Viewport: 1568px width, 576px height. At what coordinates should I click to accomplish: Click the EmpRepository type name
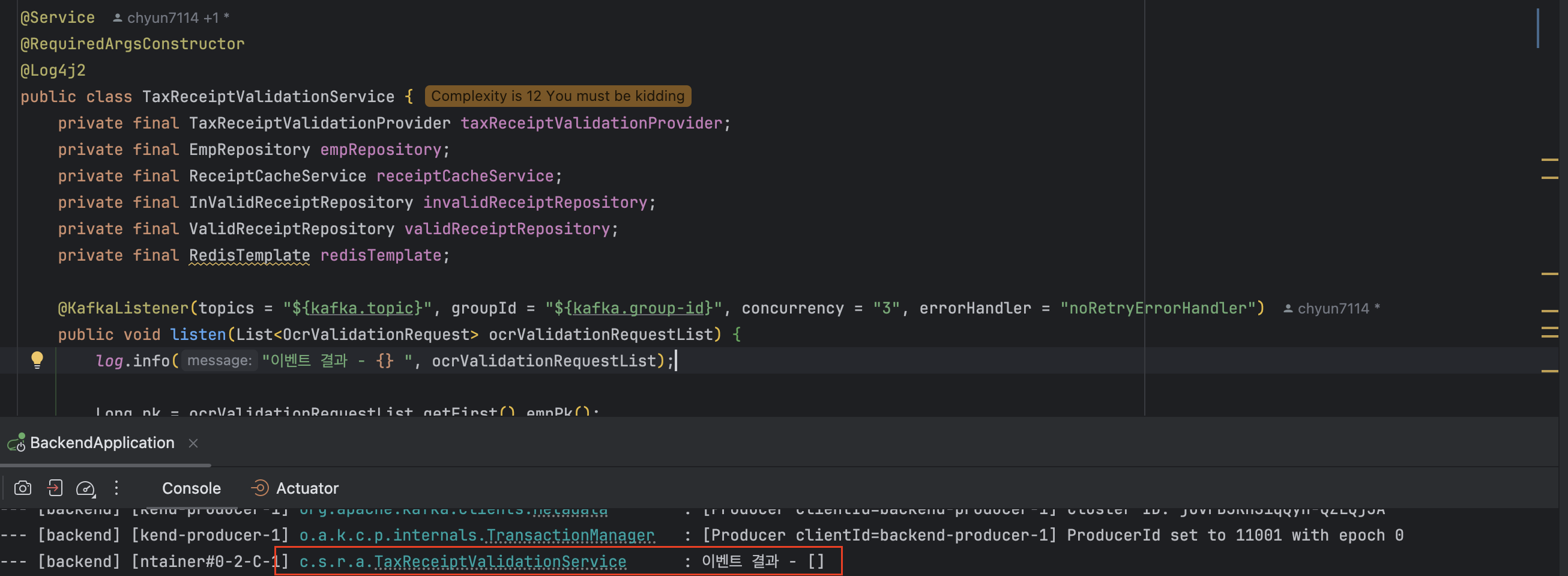[250, 150]
